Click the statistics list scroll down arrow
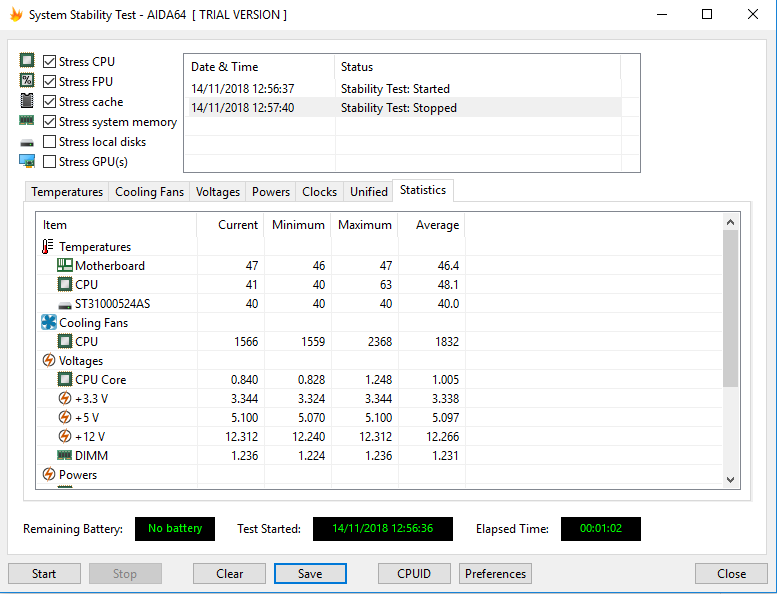 tap(730, 480)
